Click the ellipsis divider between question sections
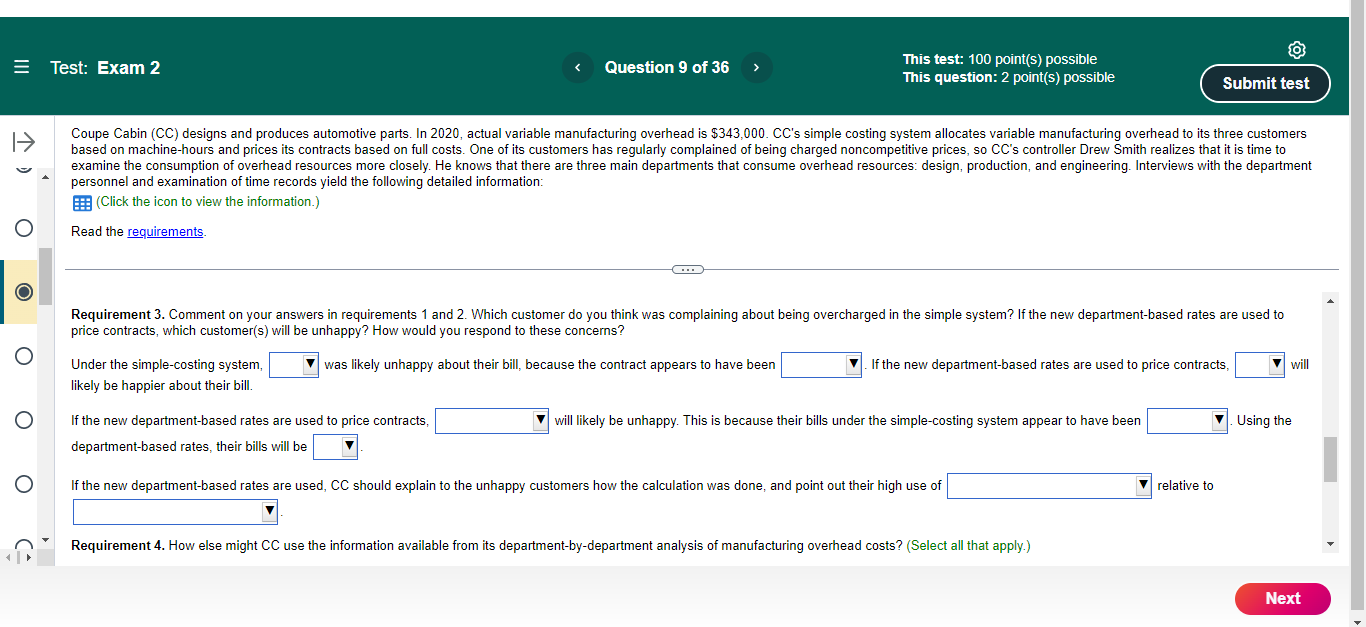 [x=688, y=269]
